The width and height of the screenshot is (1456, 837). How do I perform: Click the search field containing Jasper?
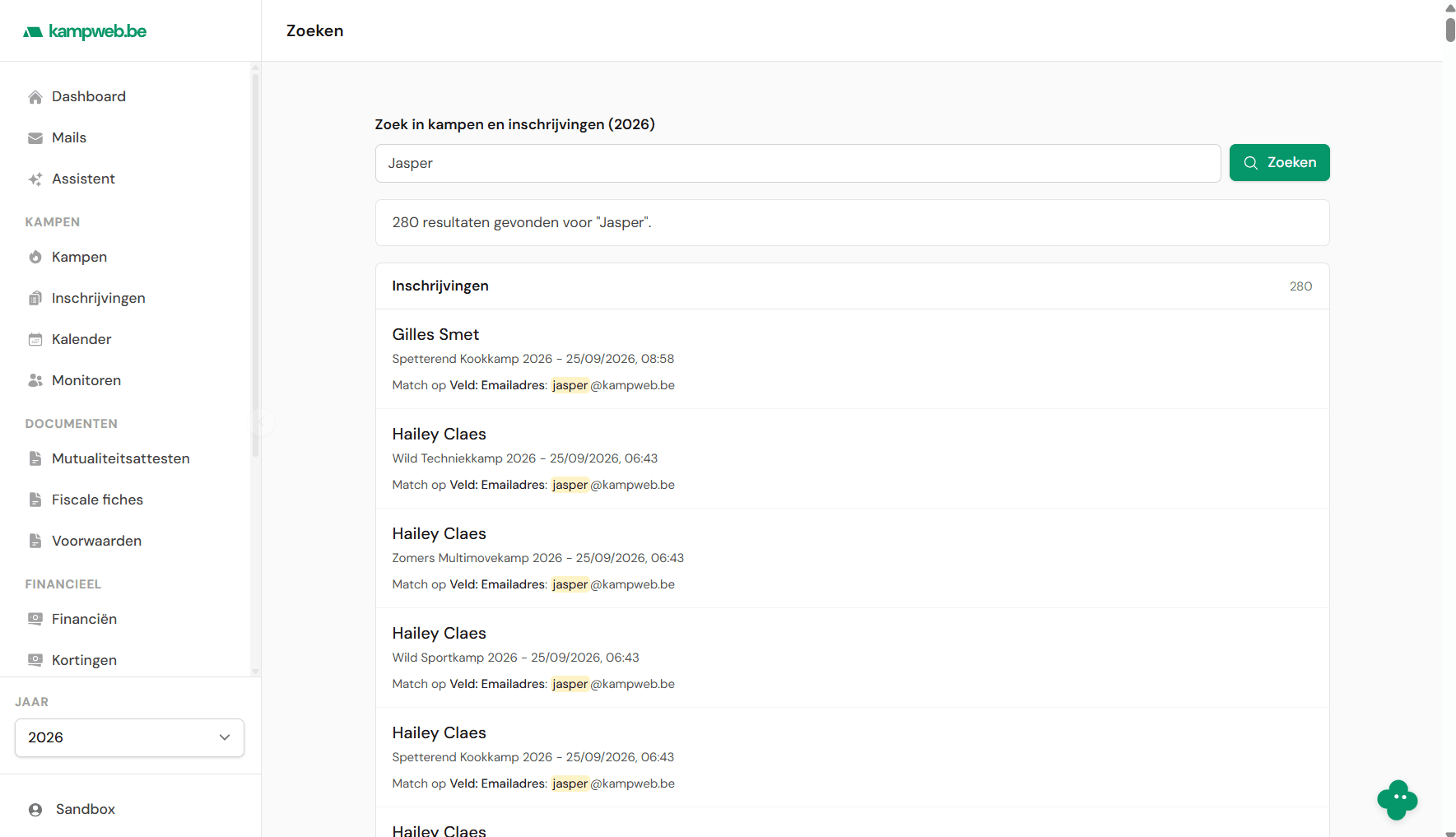click(798, 164)
